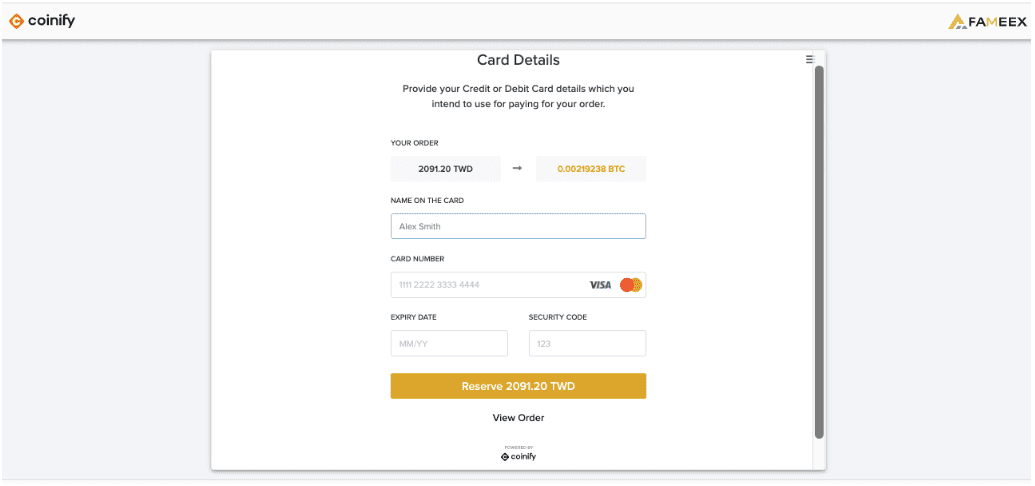Select the Expiry Date MM/YY field
Image resolution: width=1035 pixels, height=486 pixels.
click(x=449, y=343)
